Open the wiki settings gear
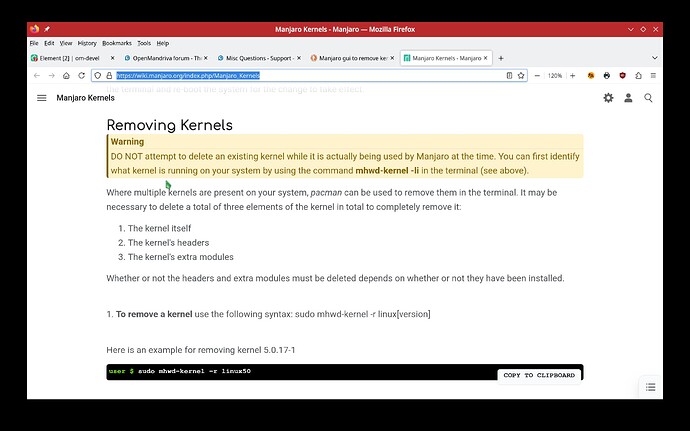This screenshot has width=690, height=431. pos(608,98)
